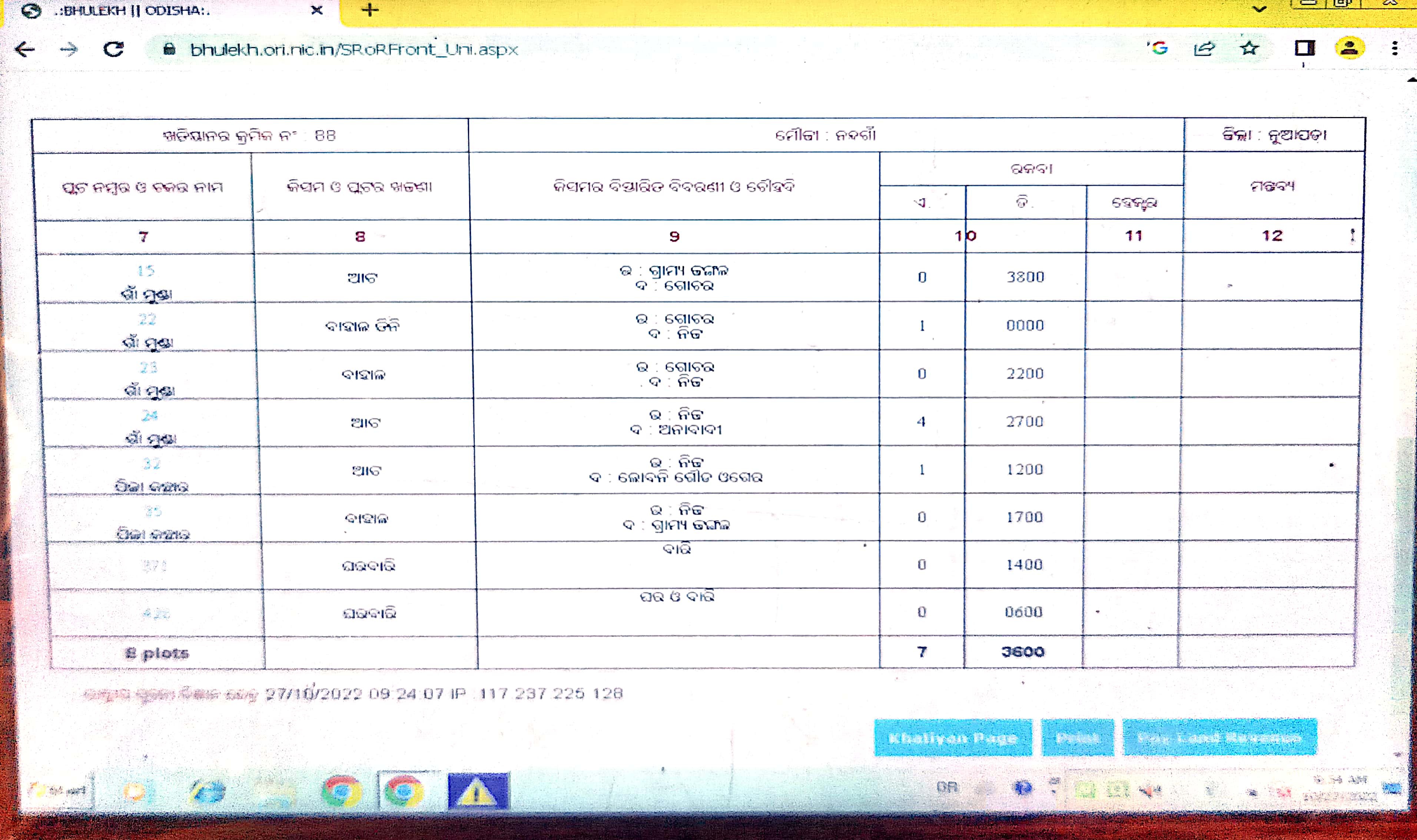This screenshot has width=1417, height=840.
Task: Bookmark page with star icon
Action: (x=1250, y=49)
